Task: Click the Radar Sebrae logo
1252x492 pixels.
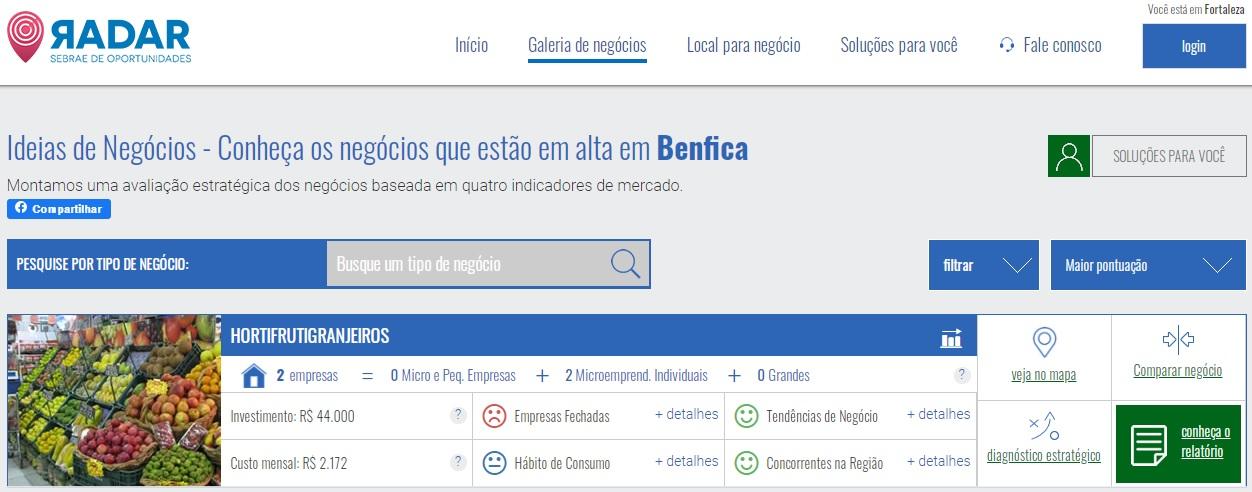Action: coord(99,38)
